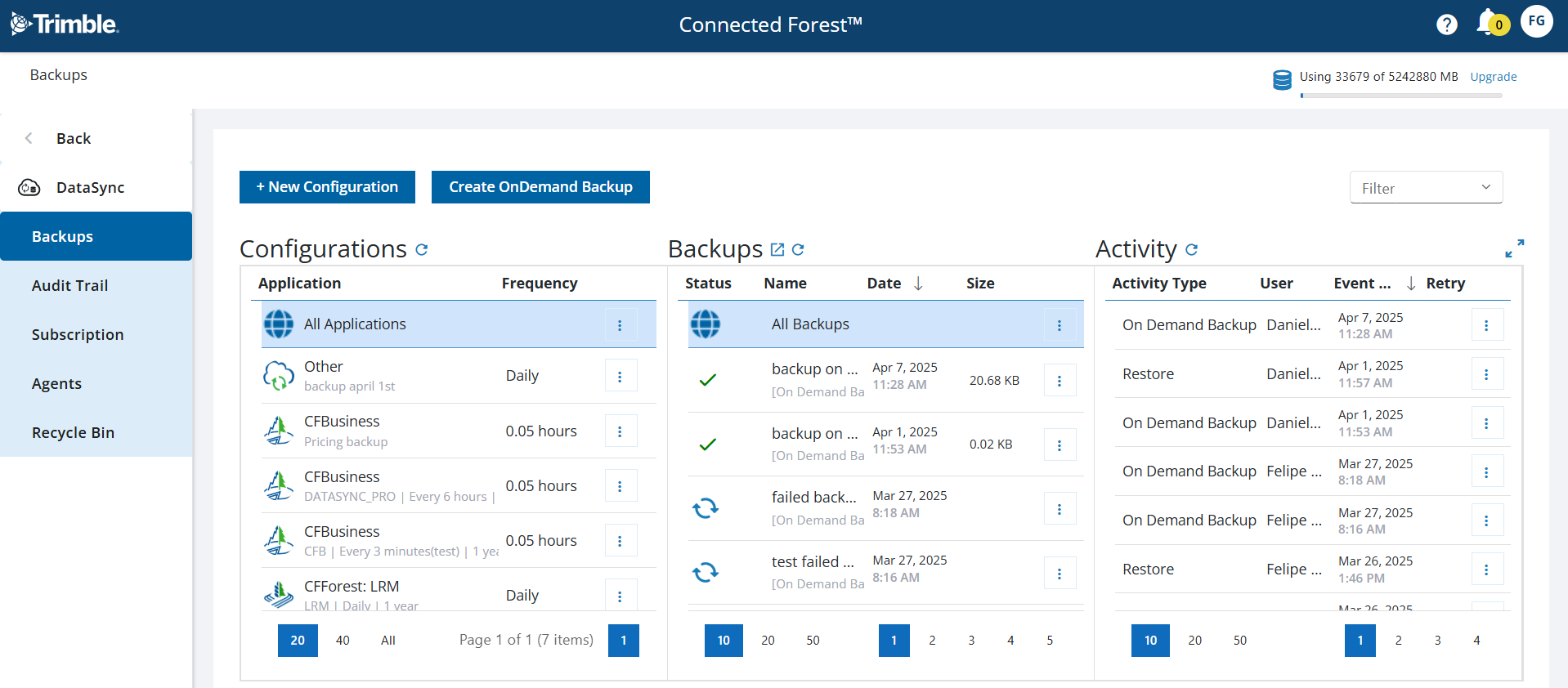Open options for Other backup april 1st
The width and height of the screenshot is (1568, 688).
pos(620,376)
